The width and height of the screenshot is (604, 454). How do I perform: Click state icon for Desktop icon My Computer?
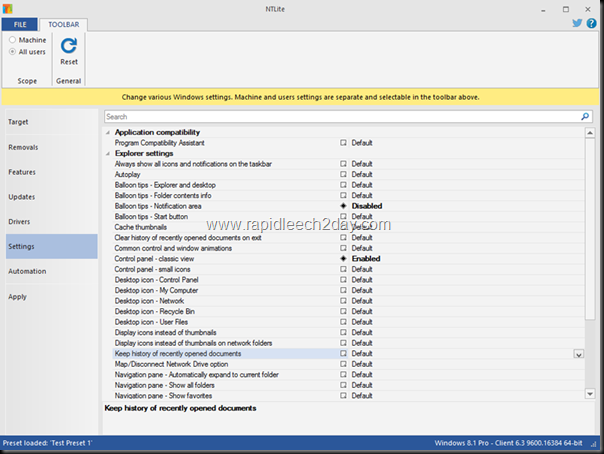tap(343, 290)
